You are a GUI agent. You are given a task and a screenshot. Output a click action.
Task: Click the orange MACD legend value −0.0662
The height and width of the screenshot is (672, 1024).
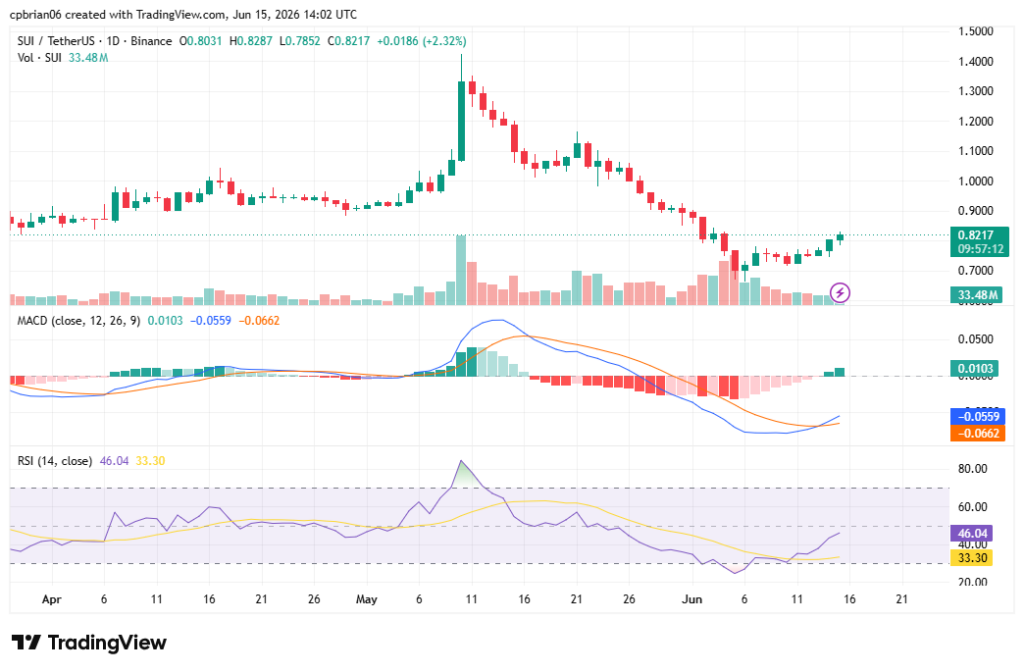[x=259, y=321]
